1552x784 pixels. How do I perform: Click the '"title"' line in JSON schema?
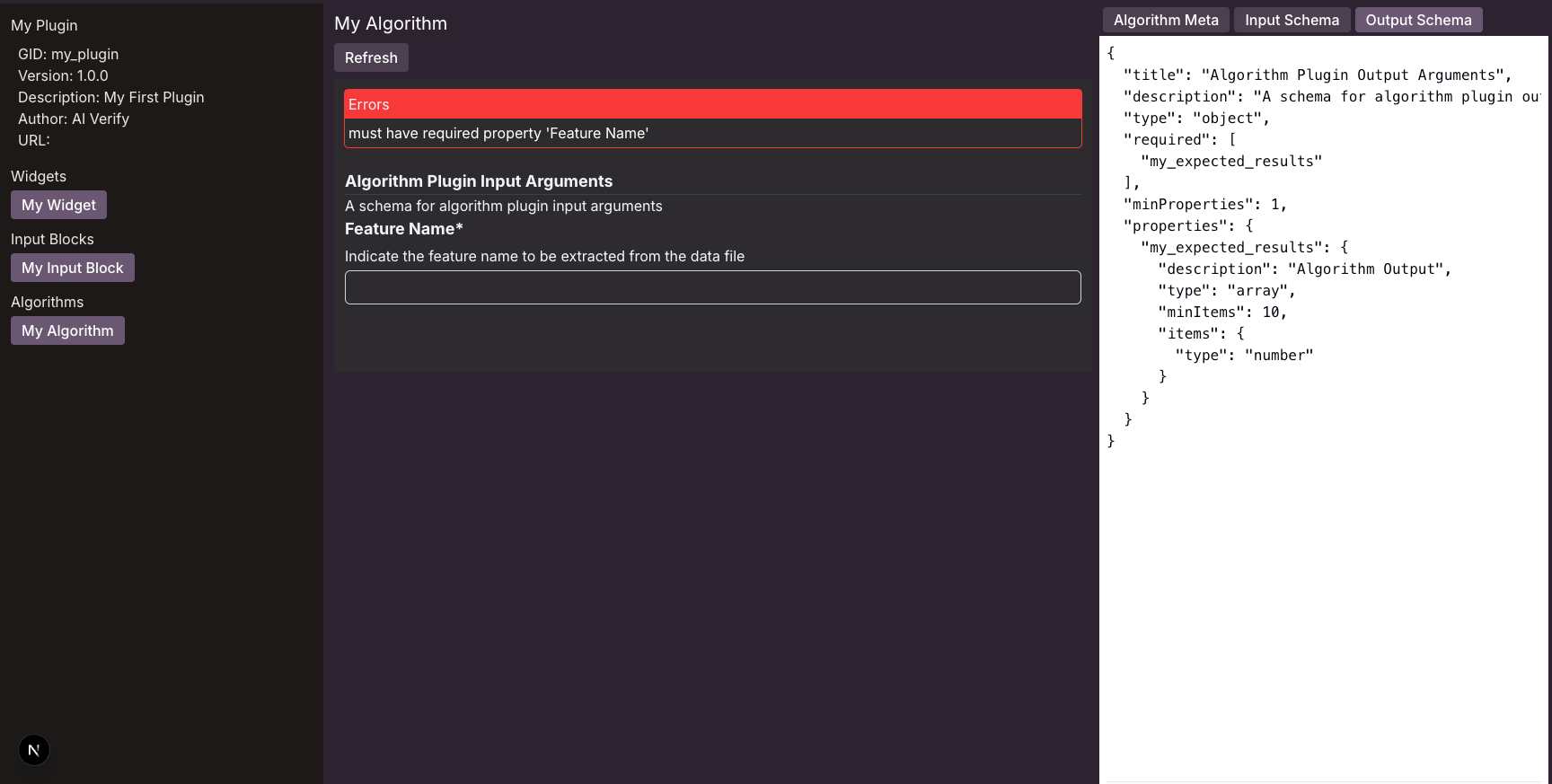(1318, 75)
